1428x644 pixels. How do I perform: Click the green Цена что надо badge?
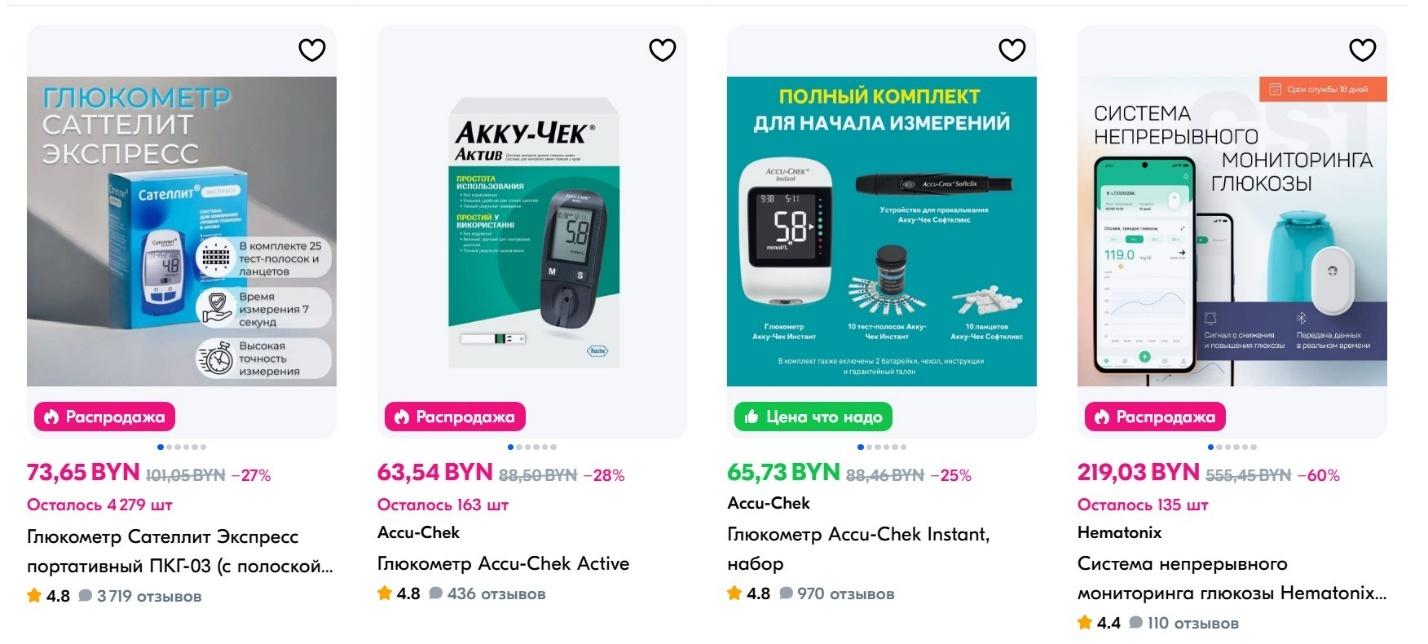pyautogui.click(x=813, y=417)
